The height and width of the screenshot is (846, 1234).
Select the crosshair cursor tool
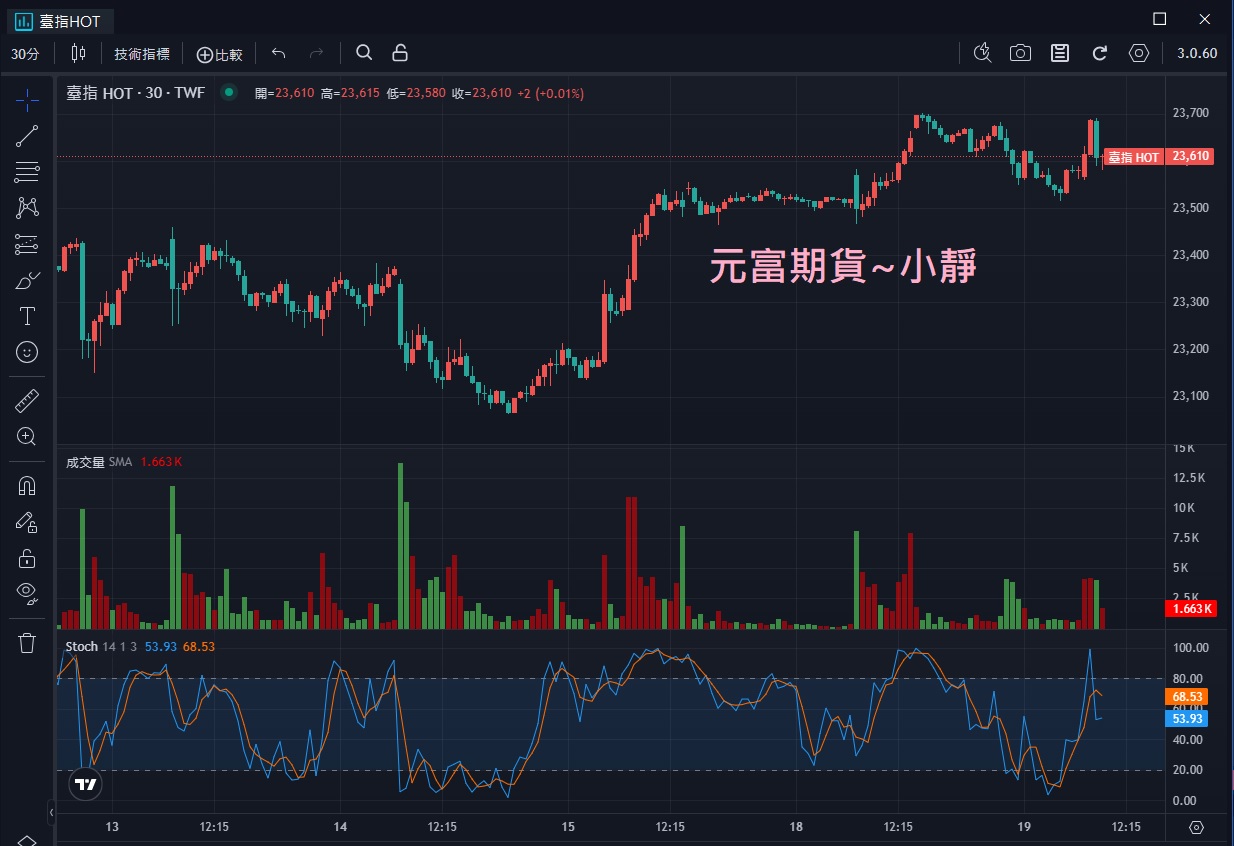tap(27, 99)
